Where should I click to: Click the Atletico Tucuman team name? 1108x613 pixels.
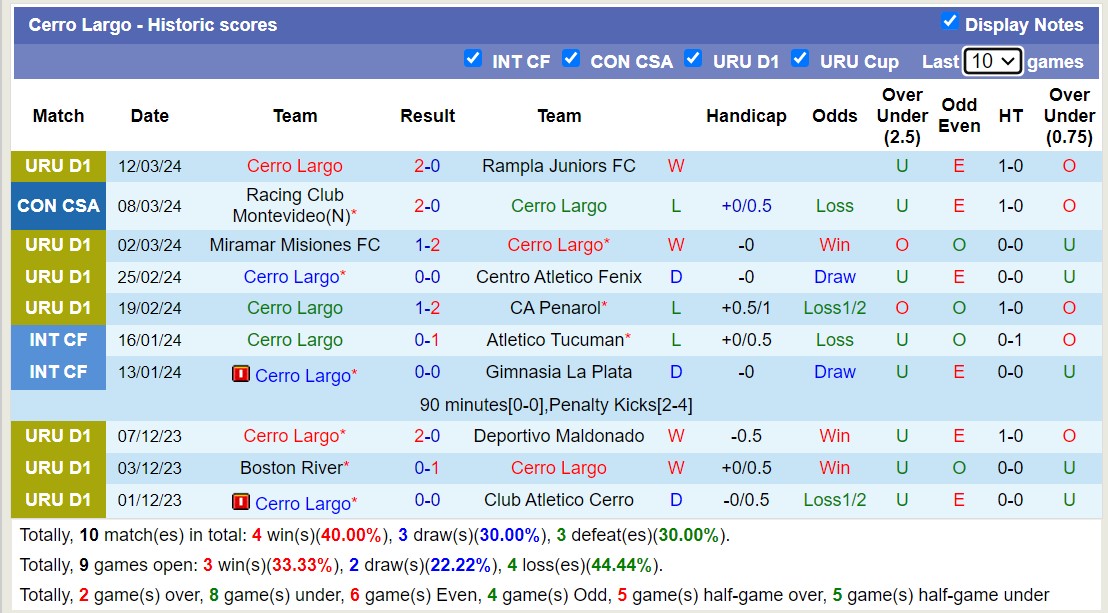[x=555, y=340]
